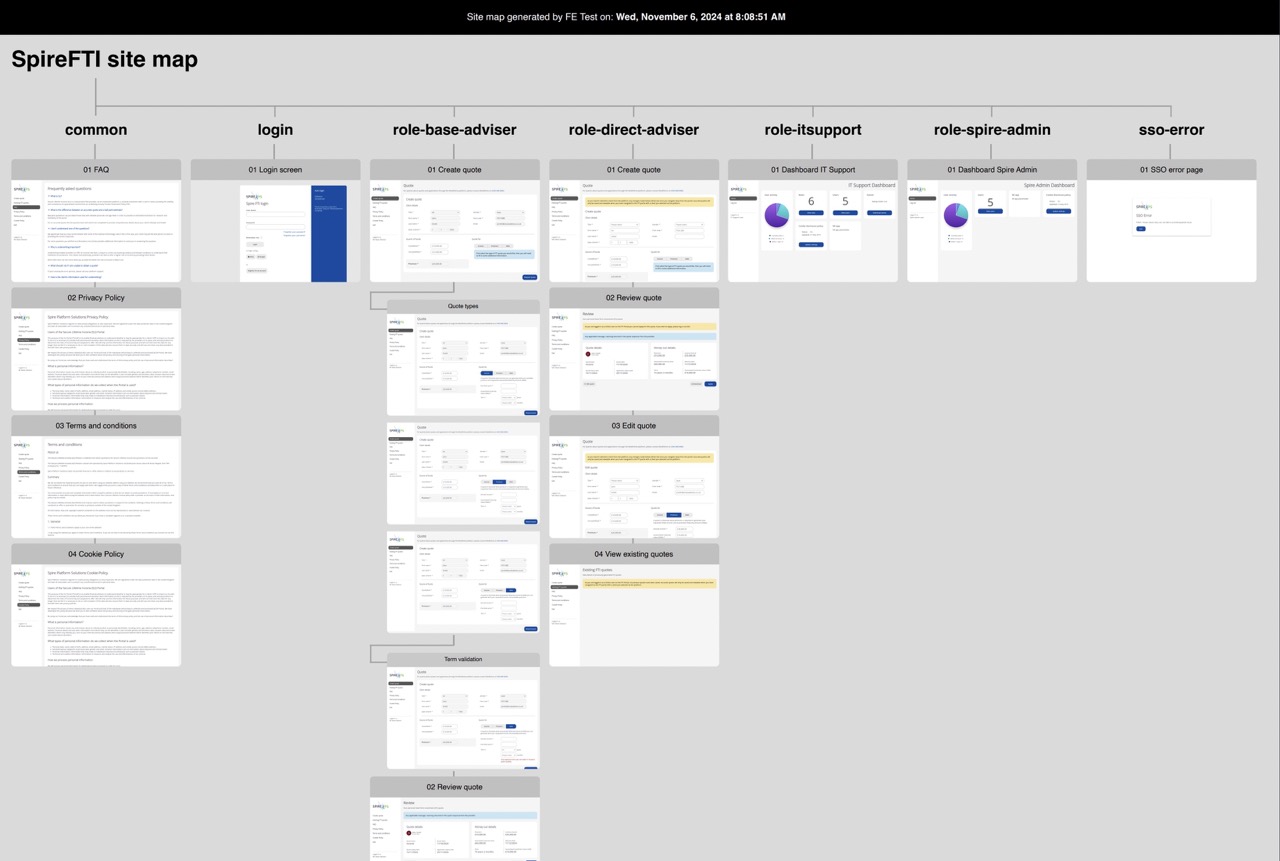Image resolution: width=1280 pixels, height=861 pixels.
Task: Select the 'sso-error' section heading
Action: coord(1171,130)
